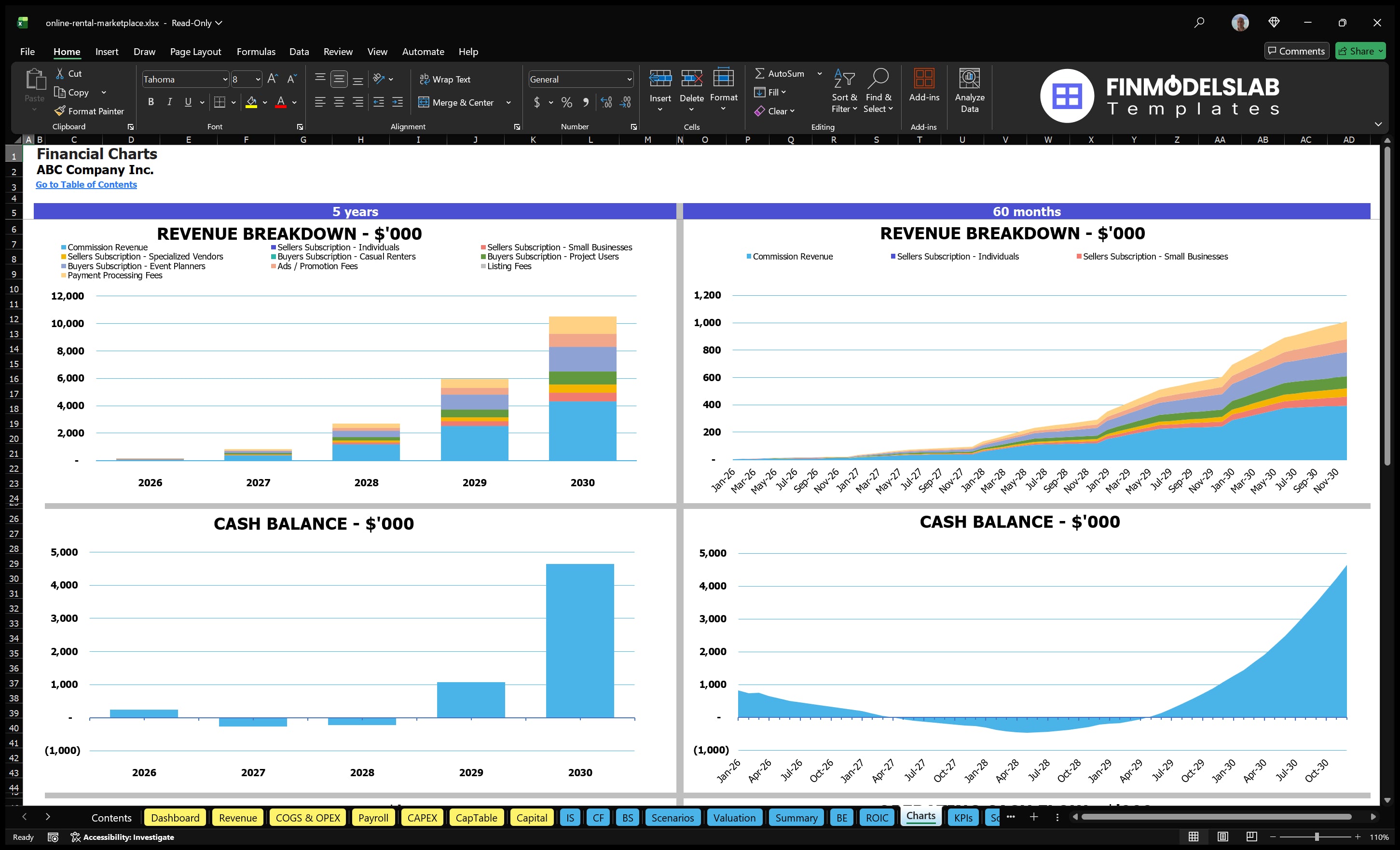The image size is (1400, 850).
Task: Toggle italic formatting
Action: [x=169, y=102]
